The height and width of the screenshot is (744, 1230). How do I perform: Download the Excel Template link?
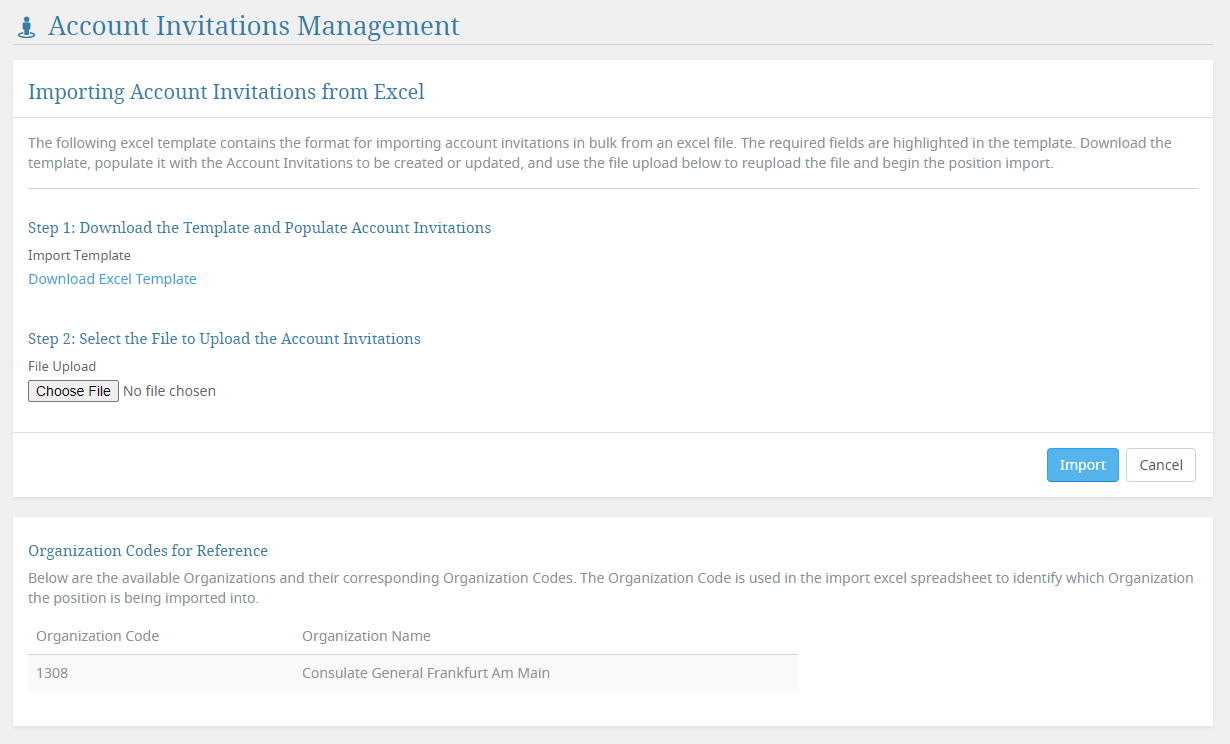click(112, 279)
